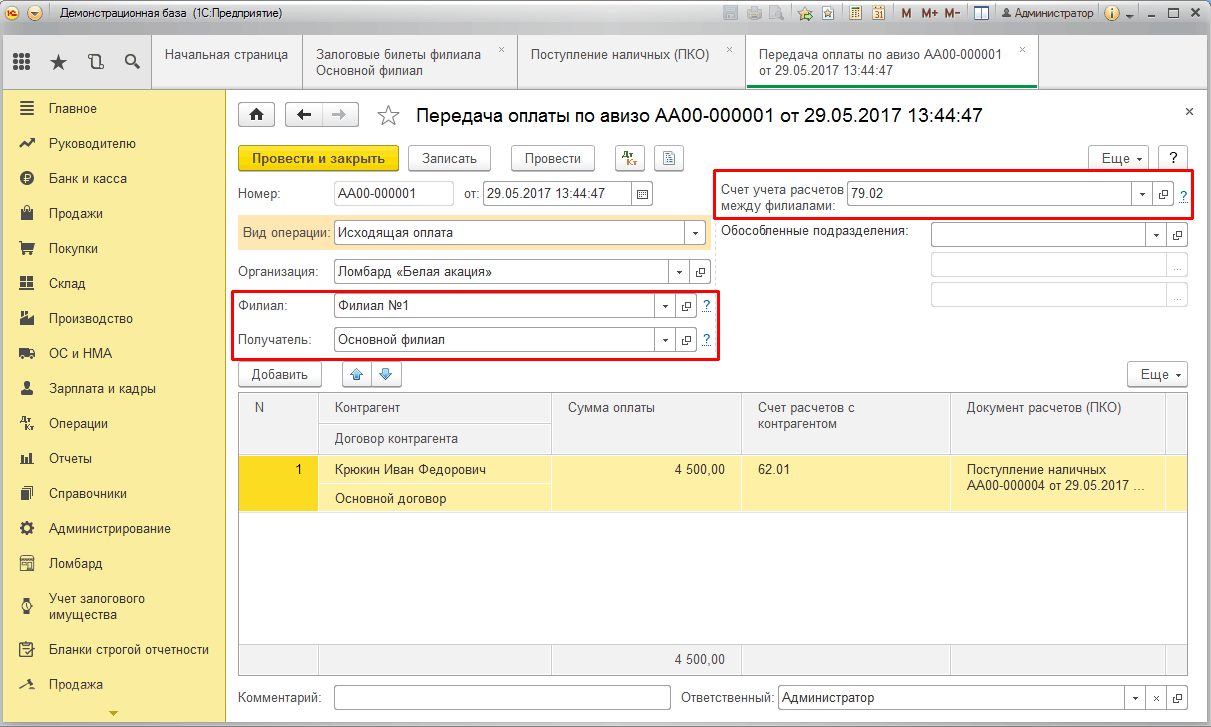Open the date calendar picker icon
This screenshot has height=727, width=1211.
click(642, 194)
